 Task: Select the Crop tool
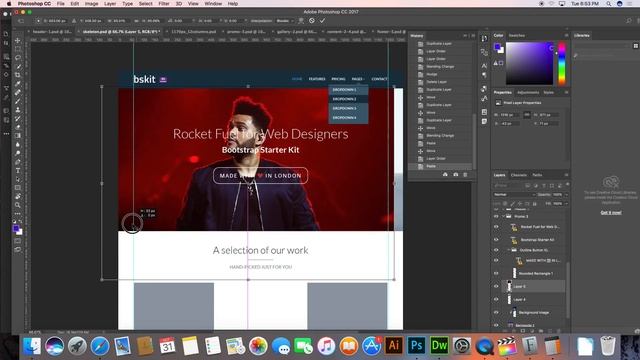18,75
